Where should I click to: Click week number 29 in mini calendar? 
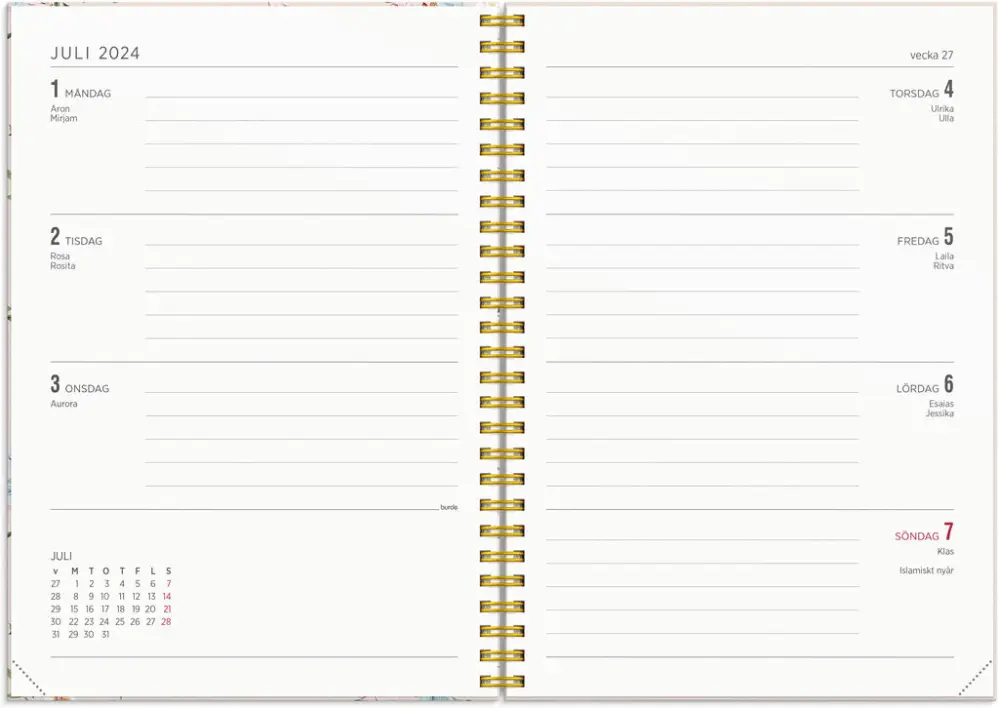click(x=55, y=609)
